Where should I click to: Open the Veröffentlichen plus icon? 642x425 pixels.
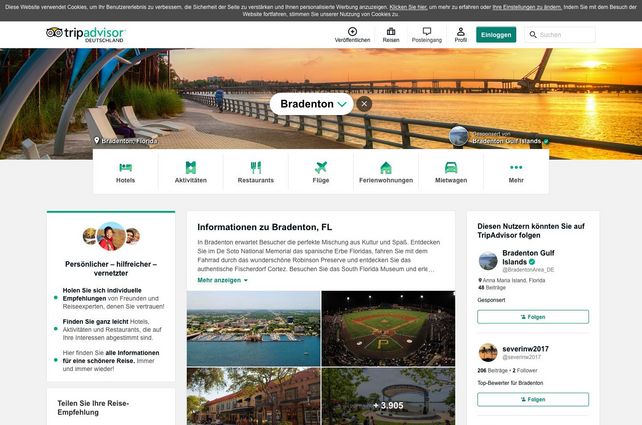pos(352,31)
